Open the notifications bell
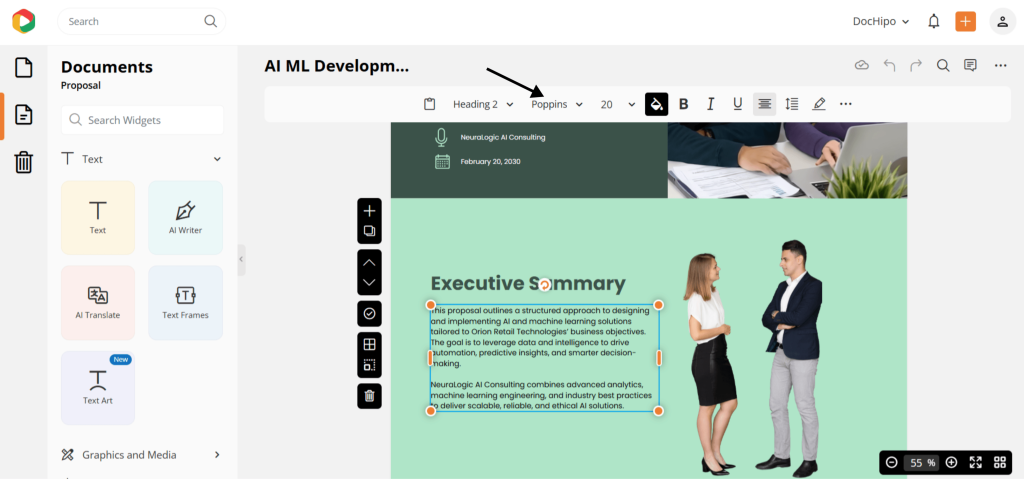The height and width of the screenshot is (479, 1024). pyautogui.click(x=934, y=22)
